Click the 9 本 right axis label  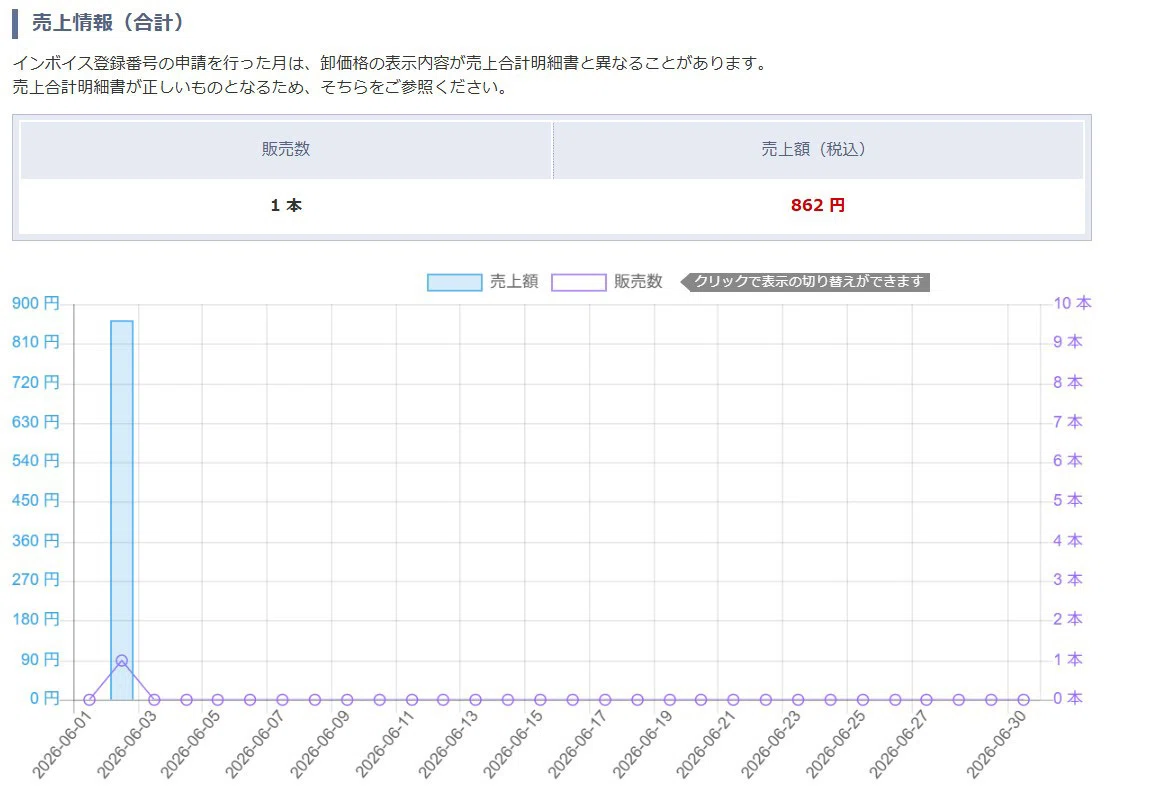pyautogui.click(x=1067, y=342)
